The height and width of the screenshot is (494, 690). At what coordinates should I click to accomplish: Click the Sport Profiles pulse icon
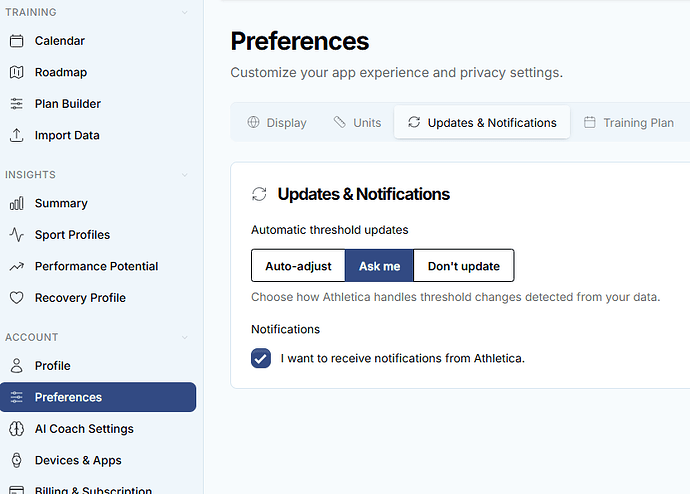tap(16, 235)
